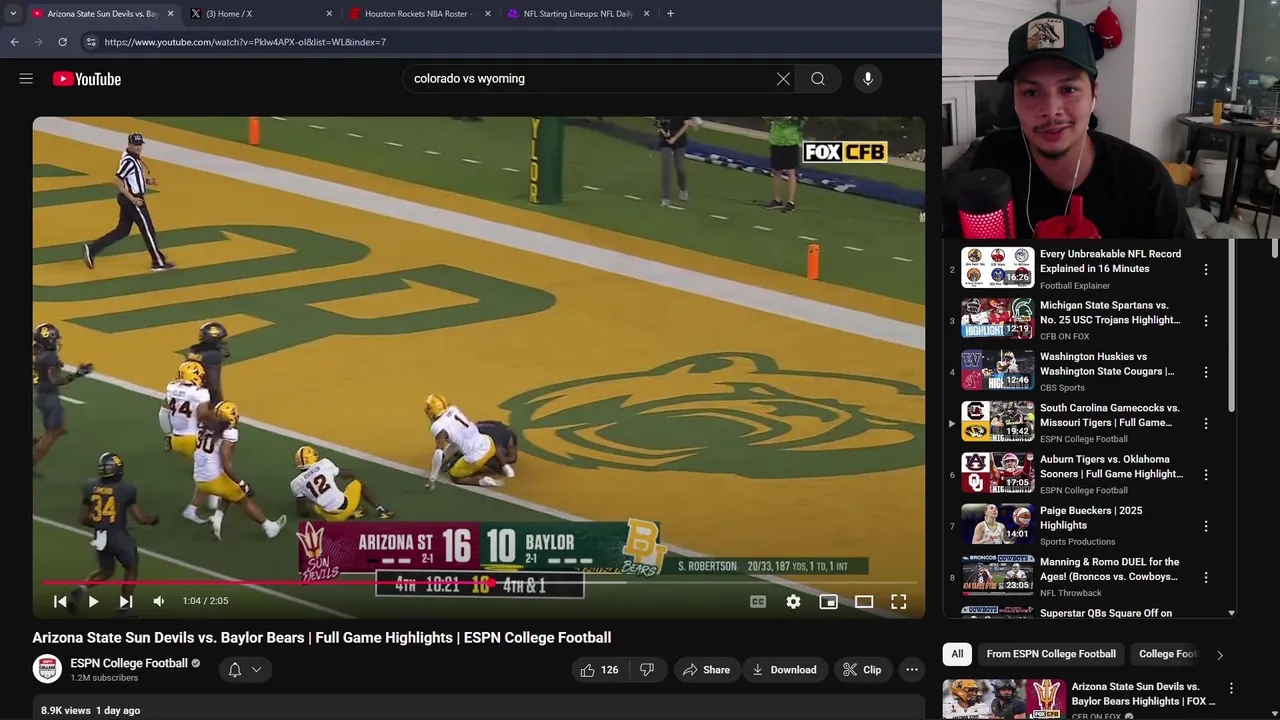Create a Clip of the video
The width and height of the screenshot is (1280, 720).
point(862,670)
